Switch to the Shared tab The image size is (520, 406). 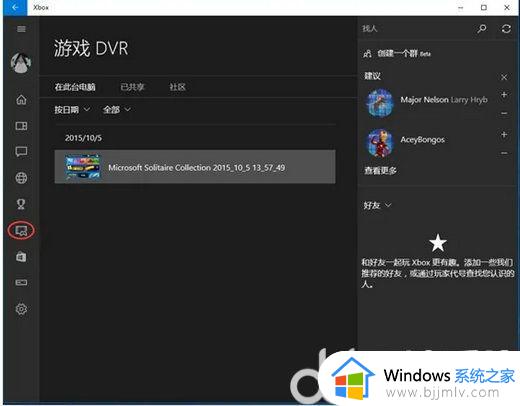[x=132, y=87]
